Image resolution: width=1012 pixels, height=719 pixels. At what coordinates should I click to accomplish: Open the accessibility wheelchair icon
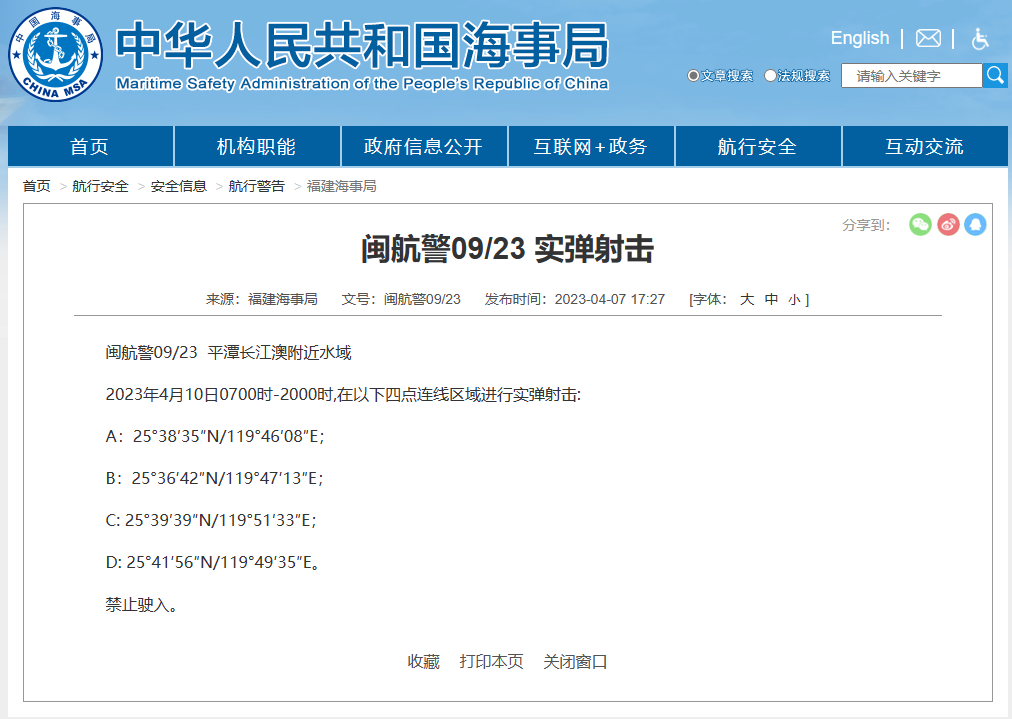pos(980,39)
